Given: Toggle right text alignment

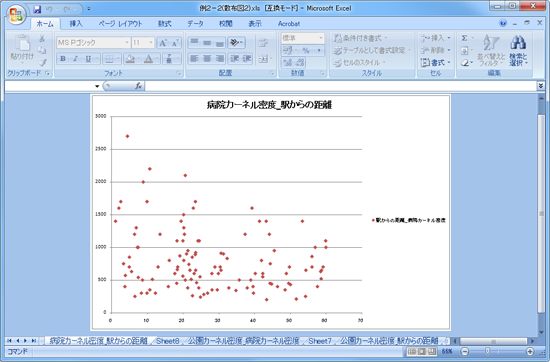Looking at the screenshot, I should (x=220, y=59).
